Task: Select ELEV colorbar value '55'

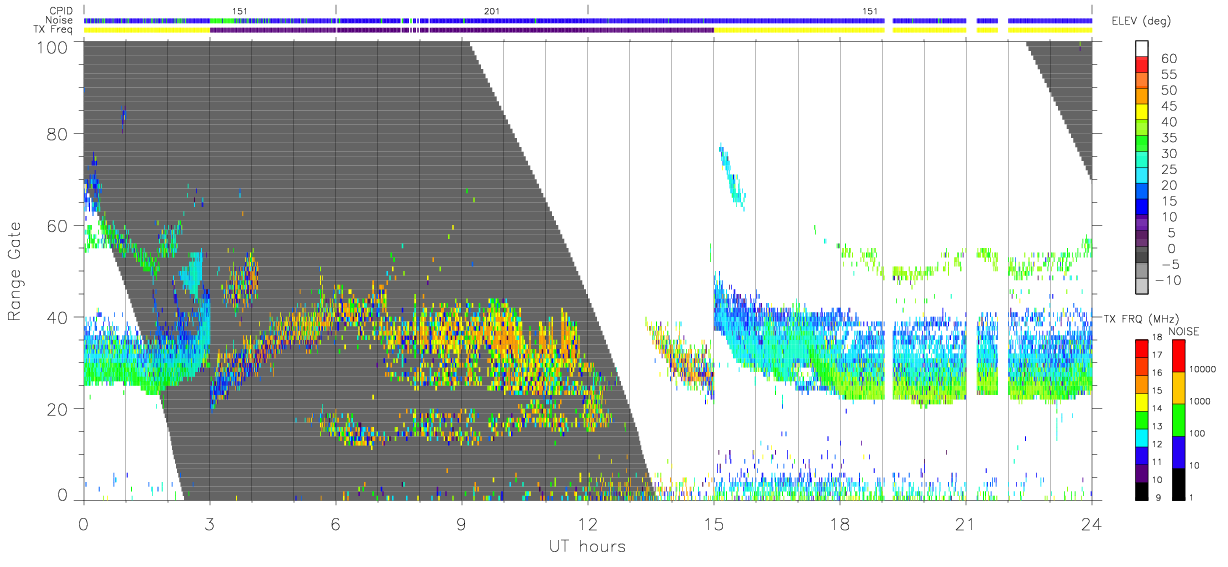Action: [x=1167, y=75]
